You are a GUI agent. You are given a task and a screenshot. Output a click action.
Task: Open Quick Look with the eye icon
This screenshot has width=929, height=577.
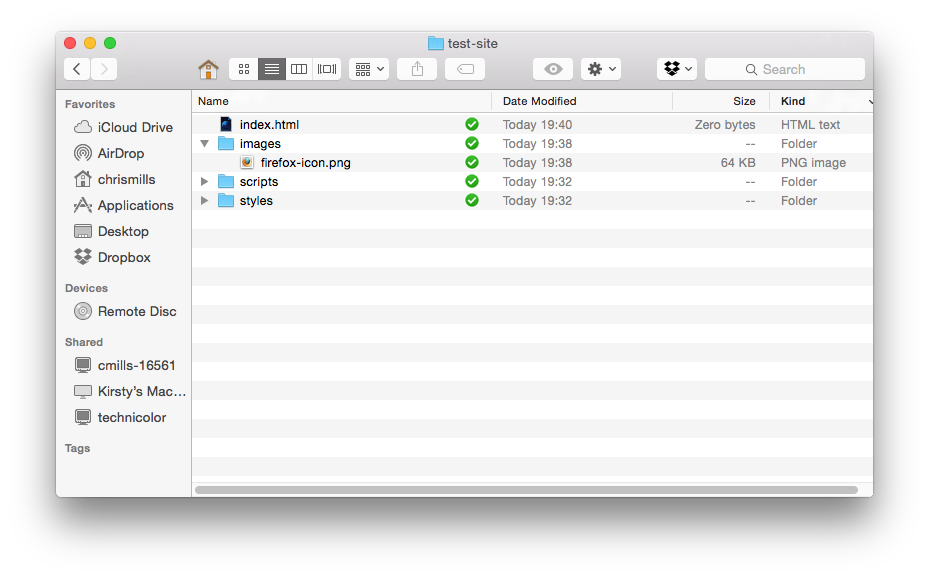(553, 68)
